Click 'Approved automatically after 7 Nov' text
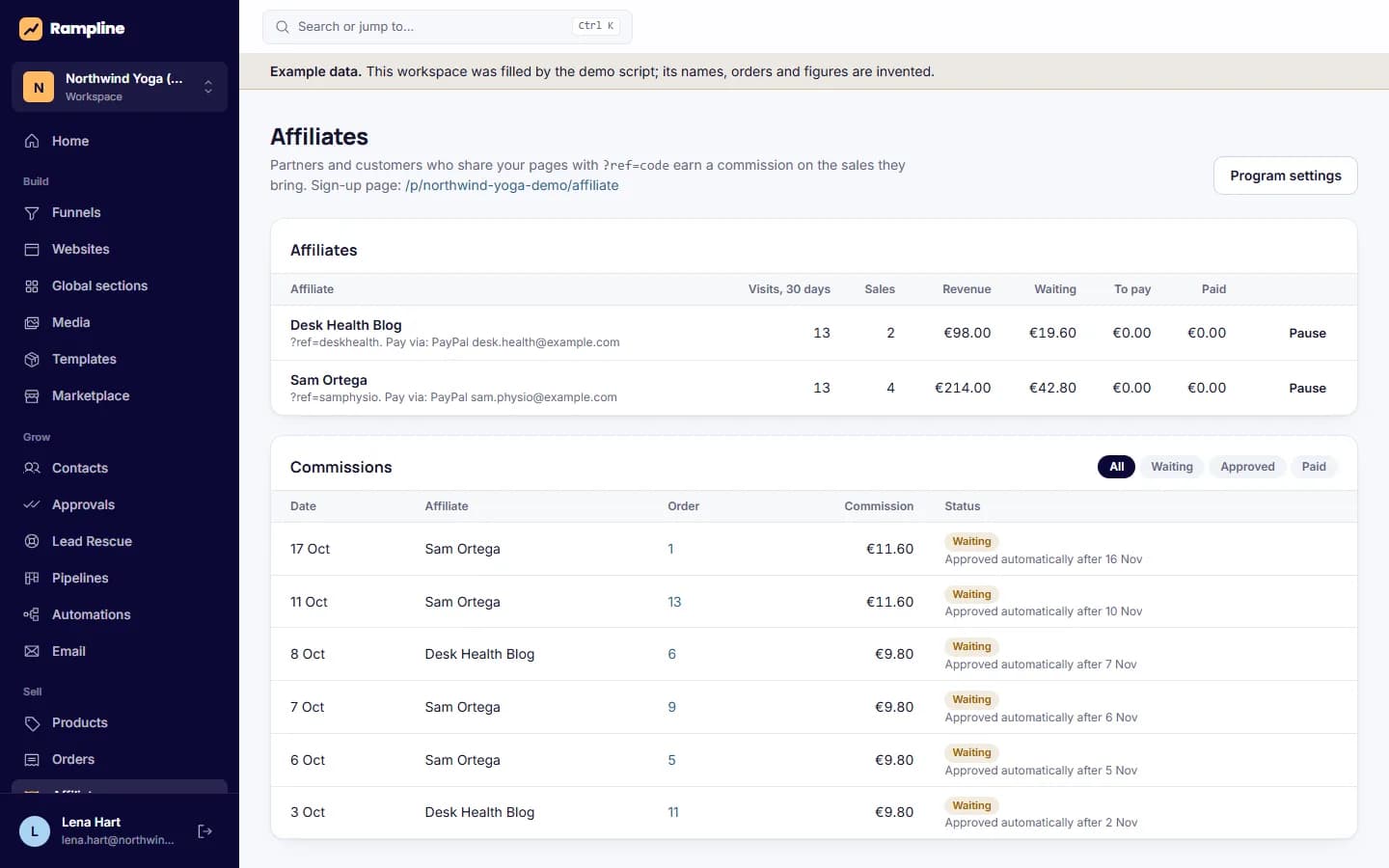Screen dimensions: 1389x868 1041,665
